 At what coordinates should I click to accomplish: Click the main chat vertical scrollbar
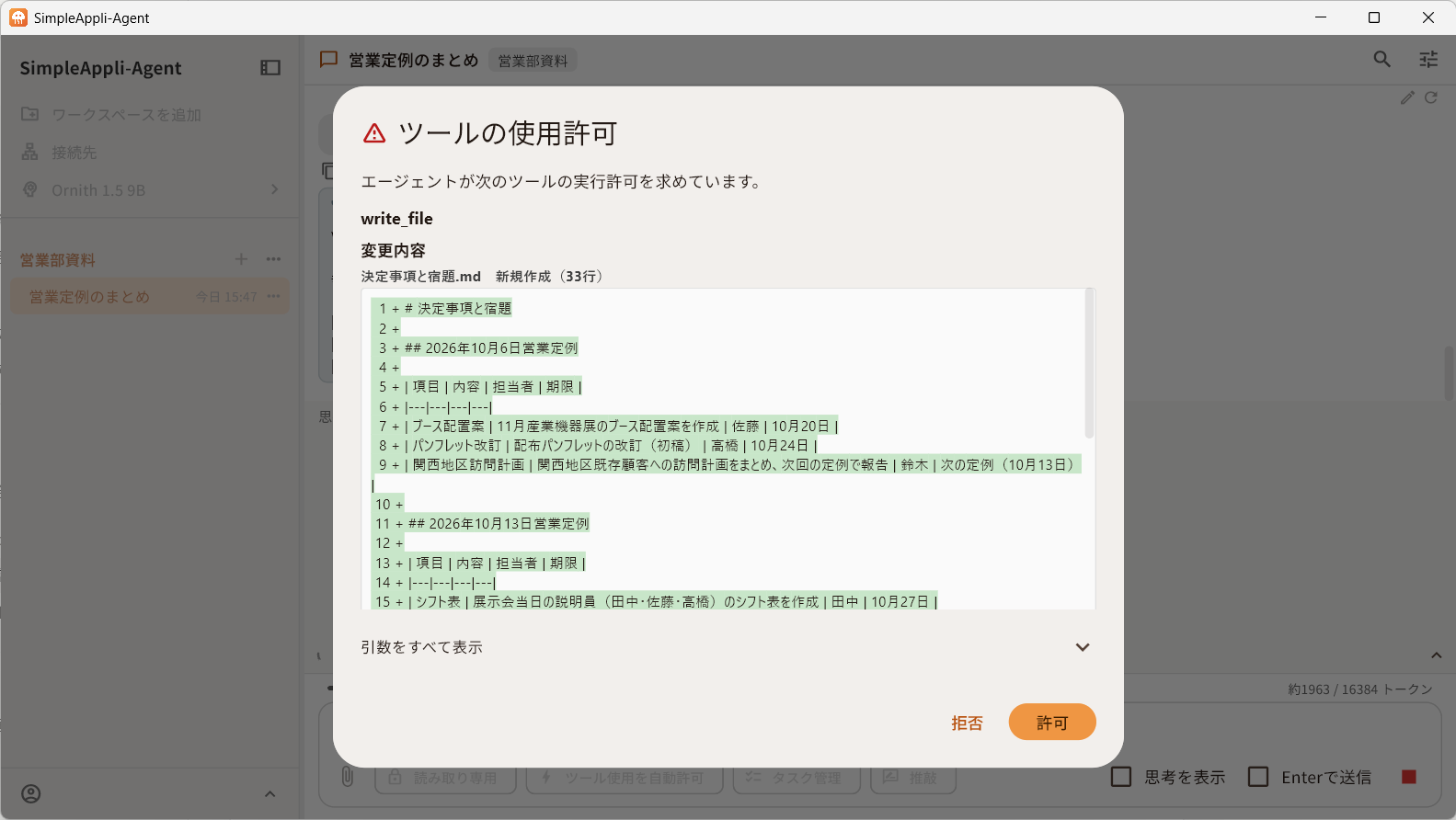click(x=1448, y=372)
